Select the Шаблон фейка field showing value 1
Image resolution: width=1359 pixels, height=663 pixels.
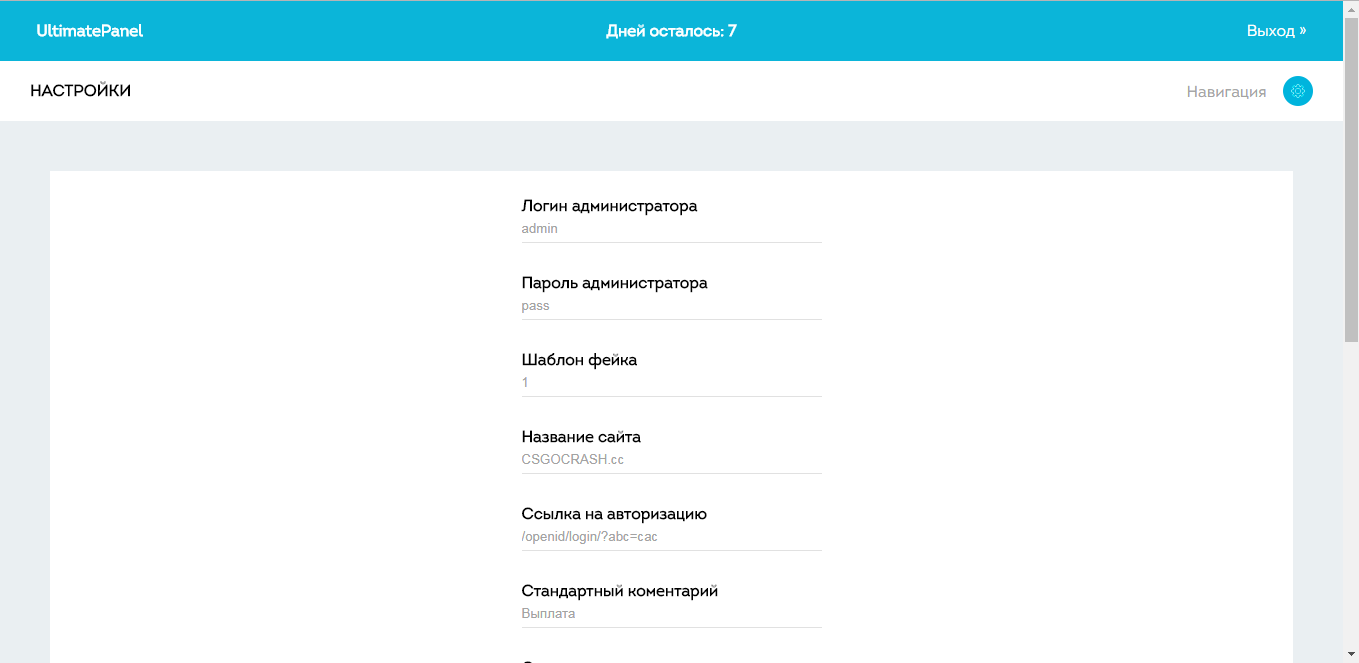click(x=671, y=383)
